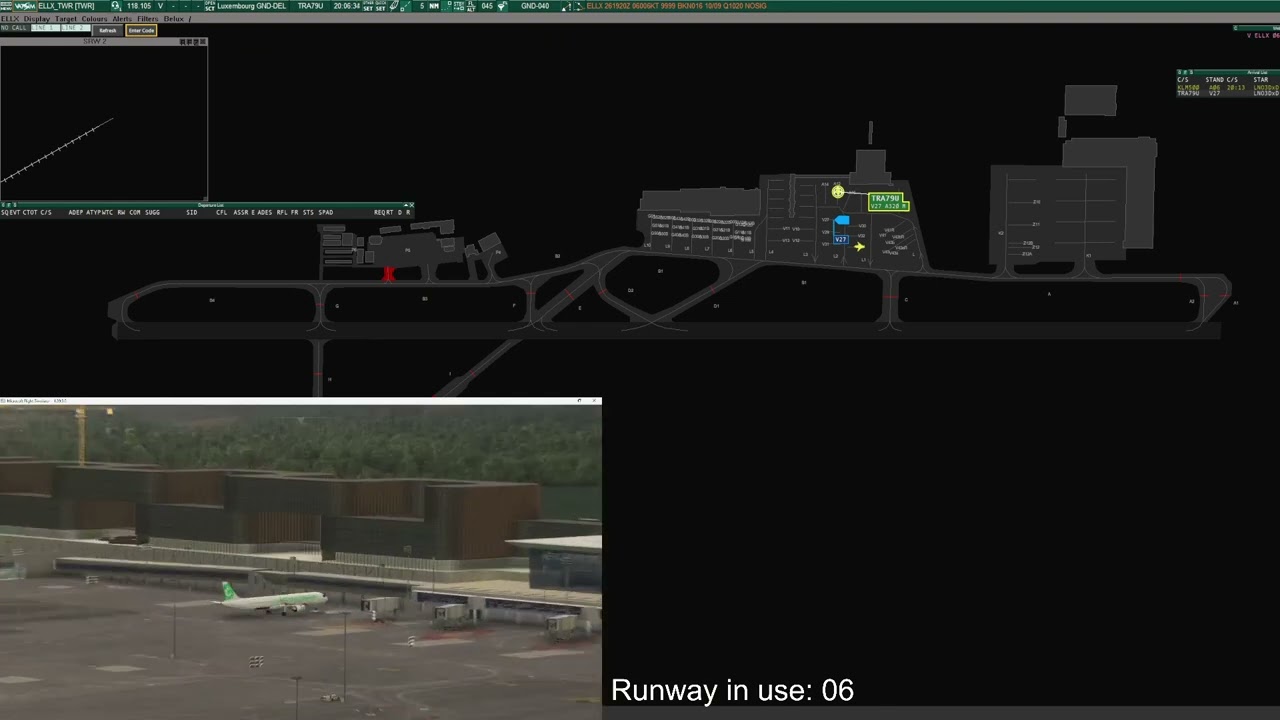1280x720 pixels.
Task: Click the CFL column header in Departure List
Action: [x=222, y=212]
